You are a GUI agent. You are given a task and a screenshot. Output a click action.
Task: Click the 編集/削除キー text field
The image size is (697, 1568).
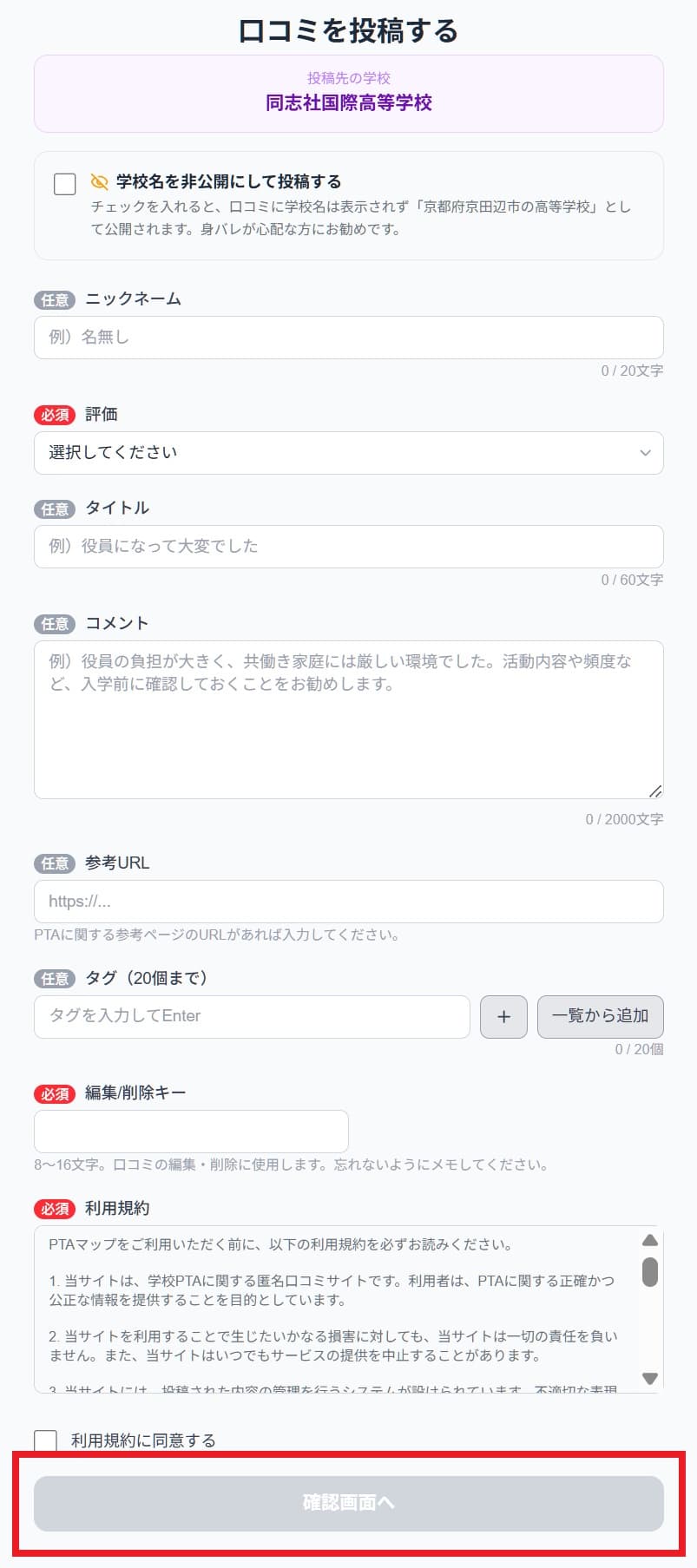point(191,1131)
